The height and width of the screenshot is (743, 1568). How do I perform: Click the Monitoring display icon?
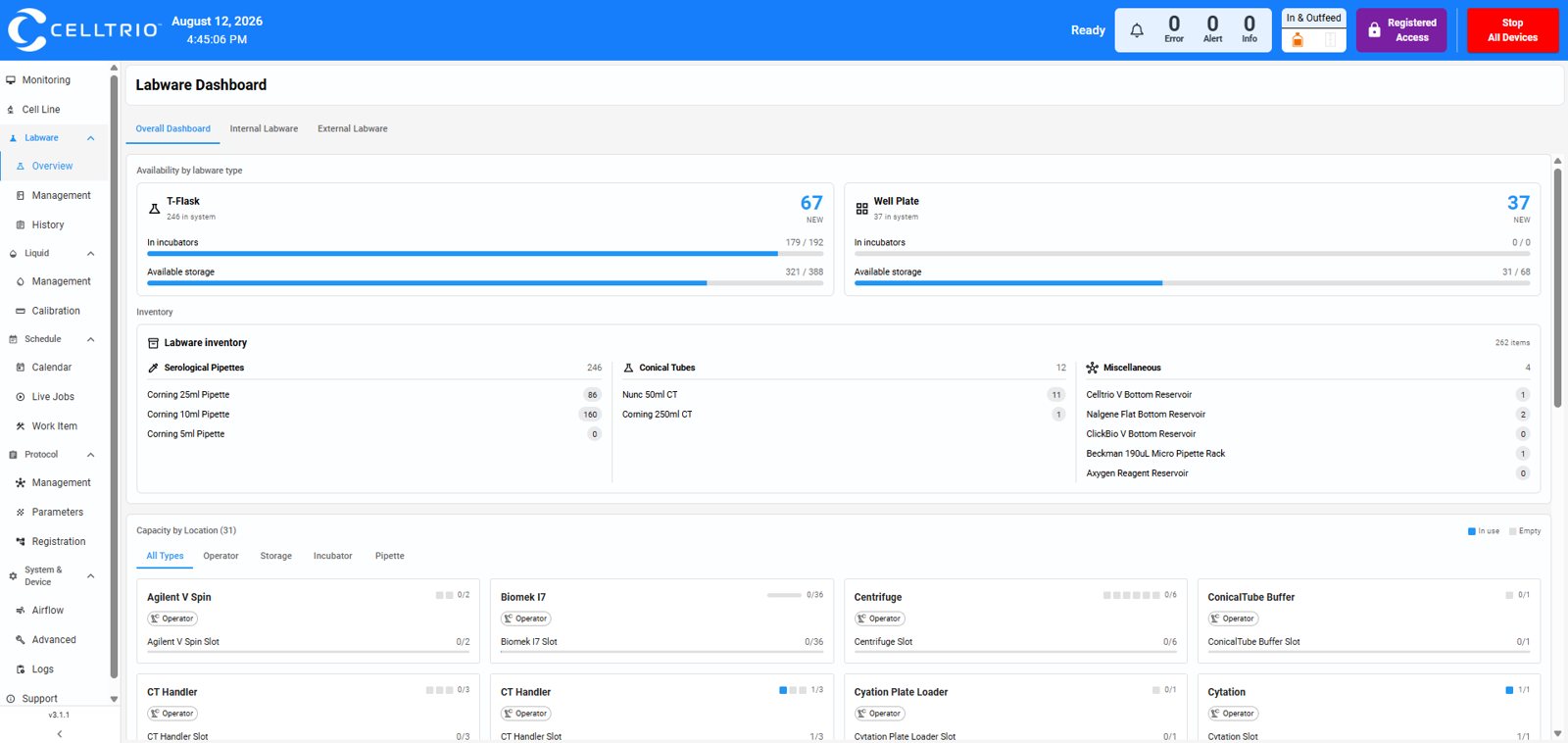tap(11, 80)
